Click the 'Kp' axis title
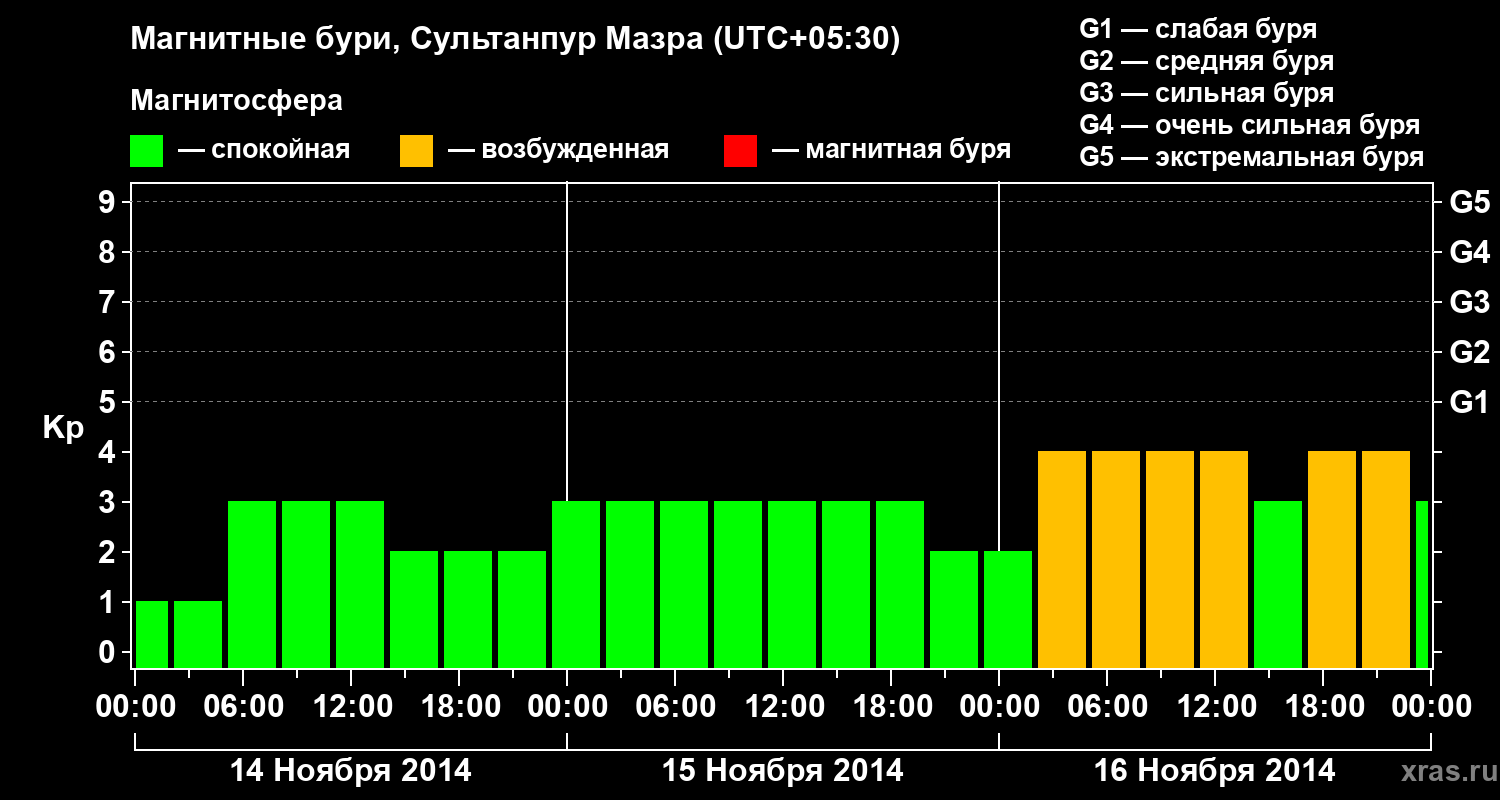The image size is (1500, 800). click(63, 427)
